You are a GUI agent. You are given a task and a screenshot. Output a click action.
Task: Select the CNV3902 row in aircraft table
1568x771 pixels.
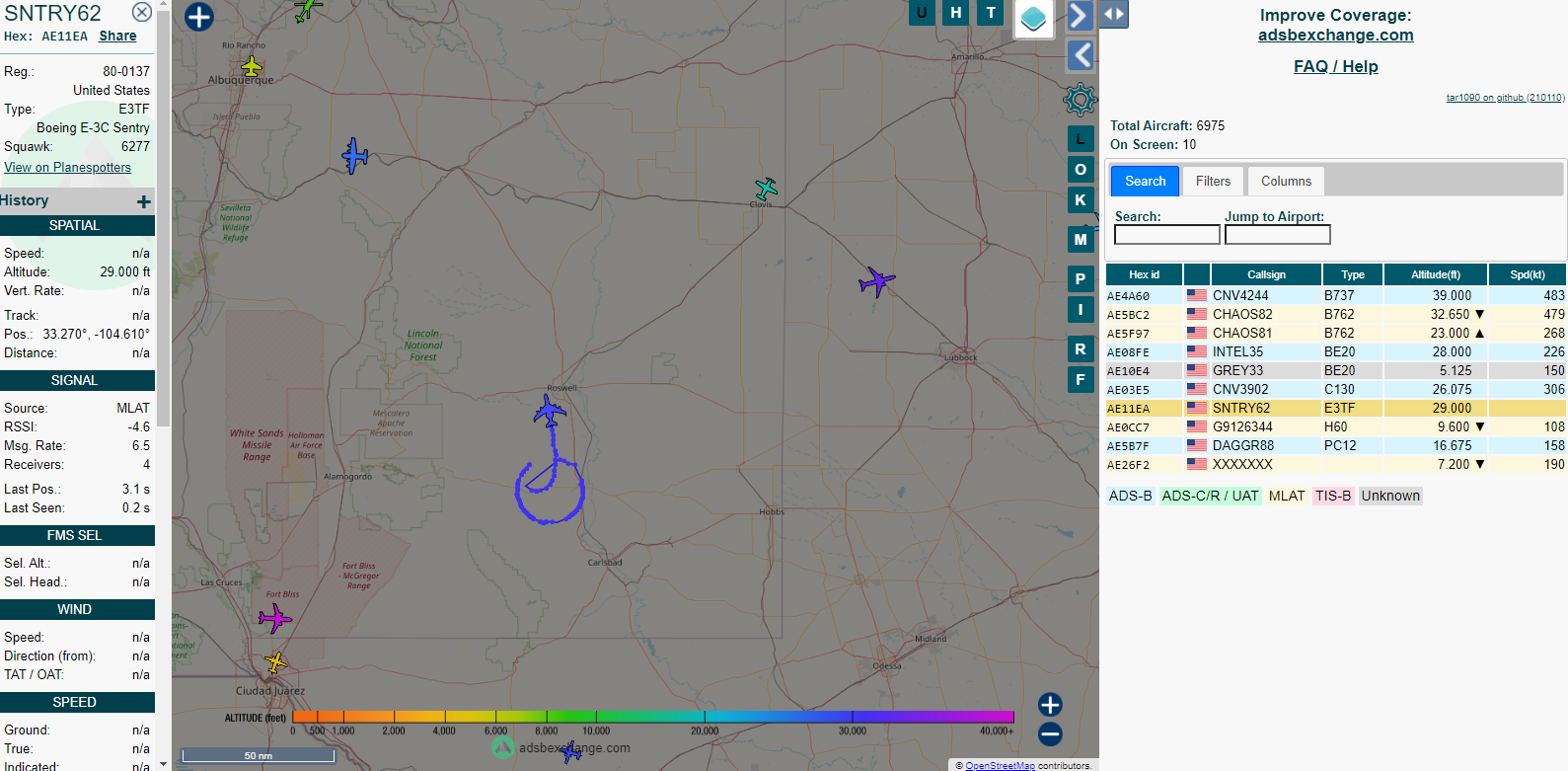tap(1335, 389)
